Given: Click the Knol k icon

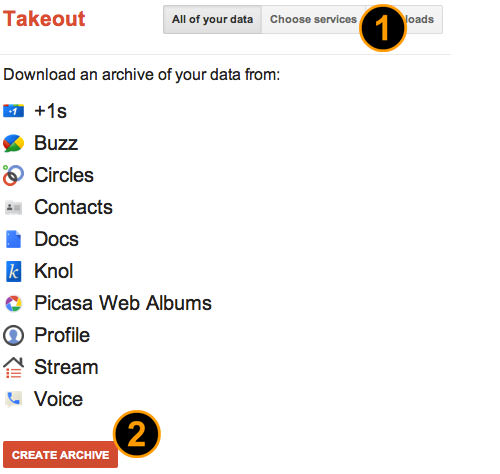Looking at the screenshot, I should [14, 271].
